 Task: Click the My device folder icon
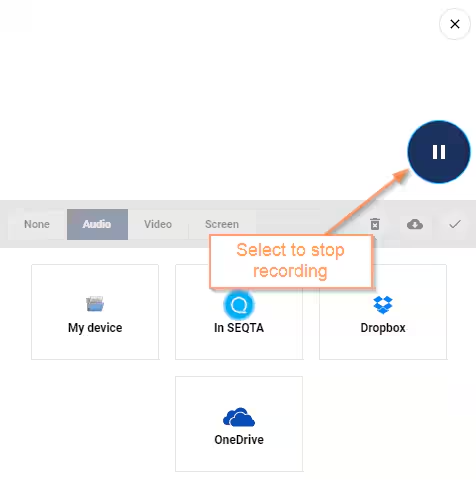click(95, 304)
